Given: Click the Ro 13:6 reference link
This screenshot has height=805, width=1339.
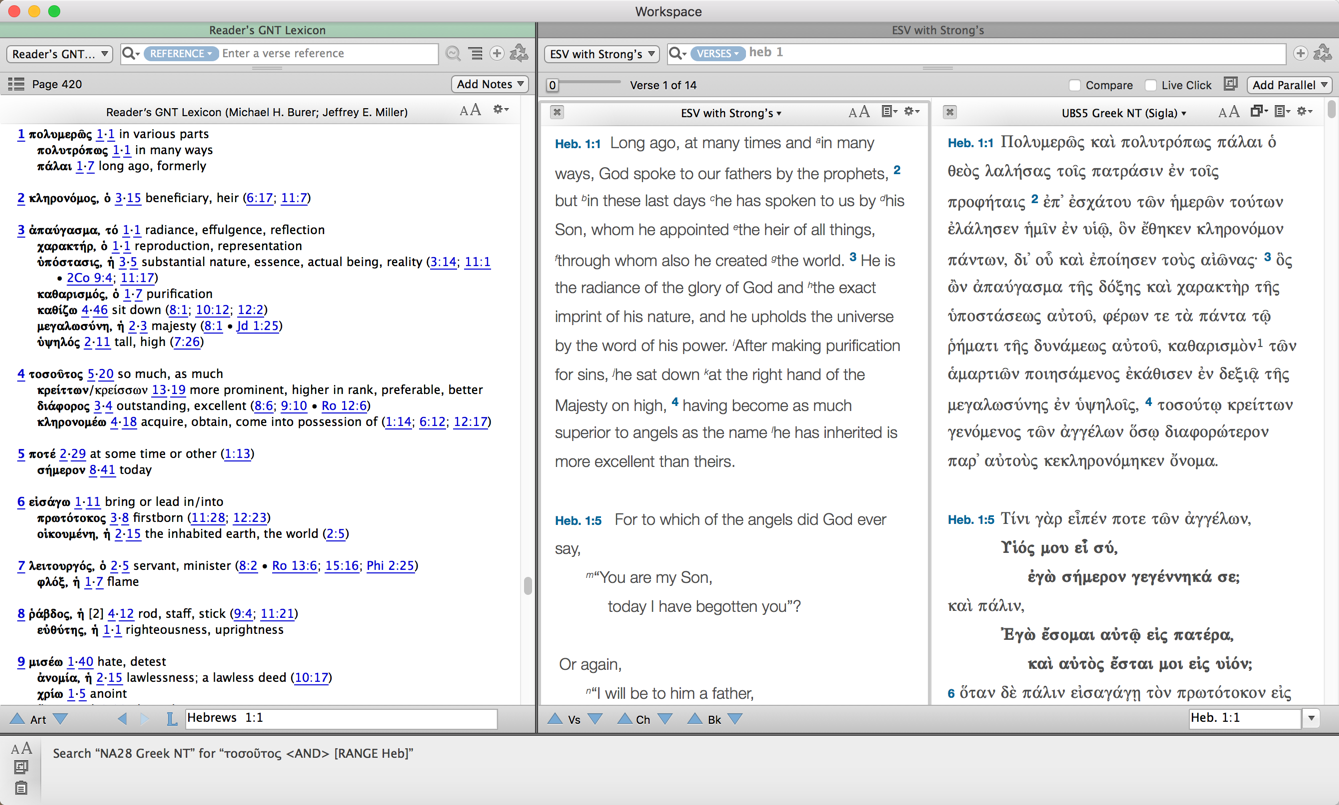Looking at the screenshot, I should coord(294,566).
